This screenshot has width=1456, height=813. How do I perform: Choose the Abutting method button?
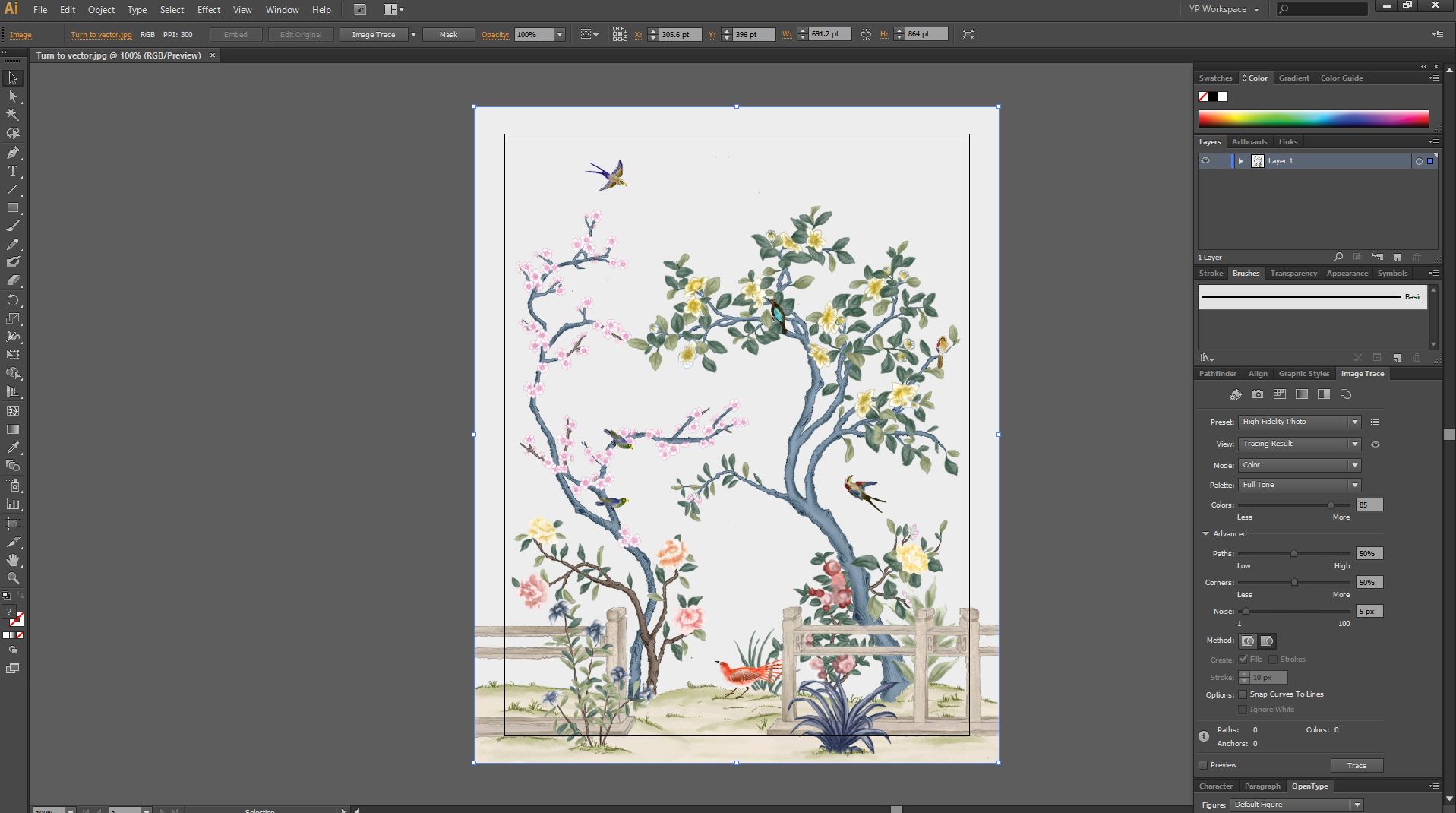[x=1247, y=641]
